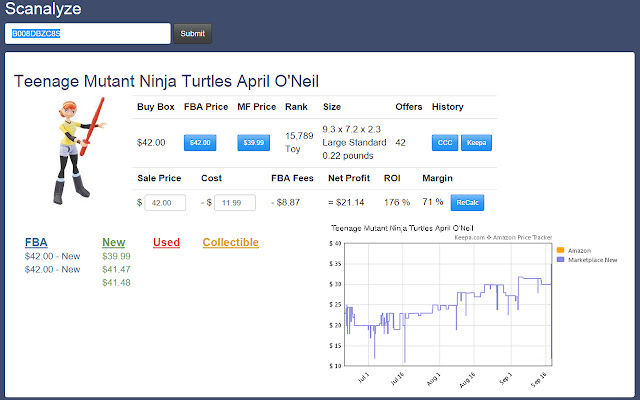Click the Amazon orange legend swatch

tap(560, 250)
